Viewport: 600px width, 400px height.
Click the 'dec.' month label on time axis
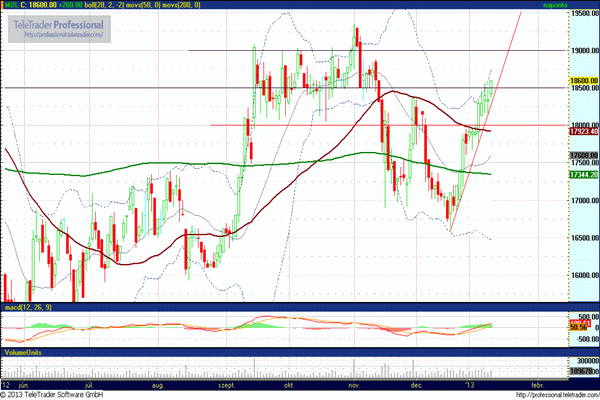pyautogui.click(x=416, y=385)
